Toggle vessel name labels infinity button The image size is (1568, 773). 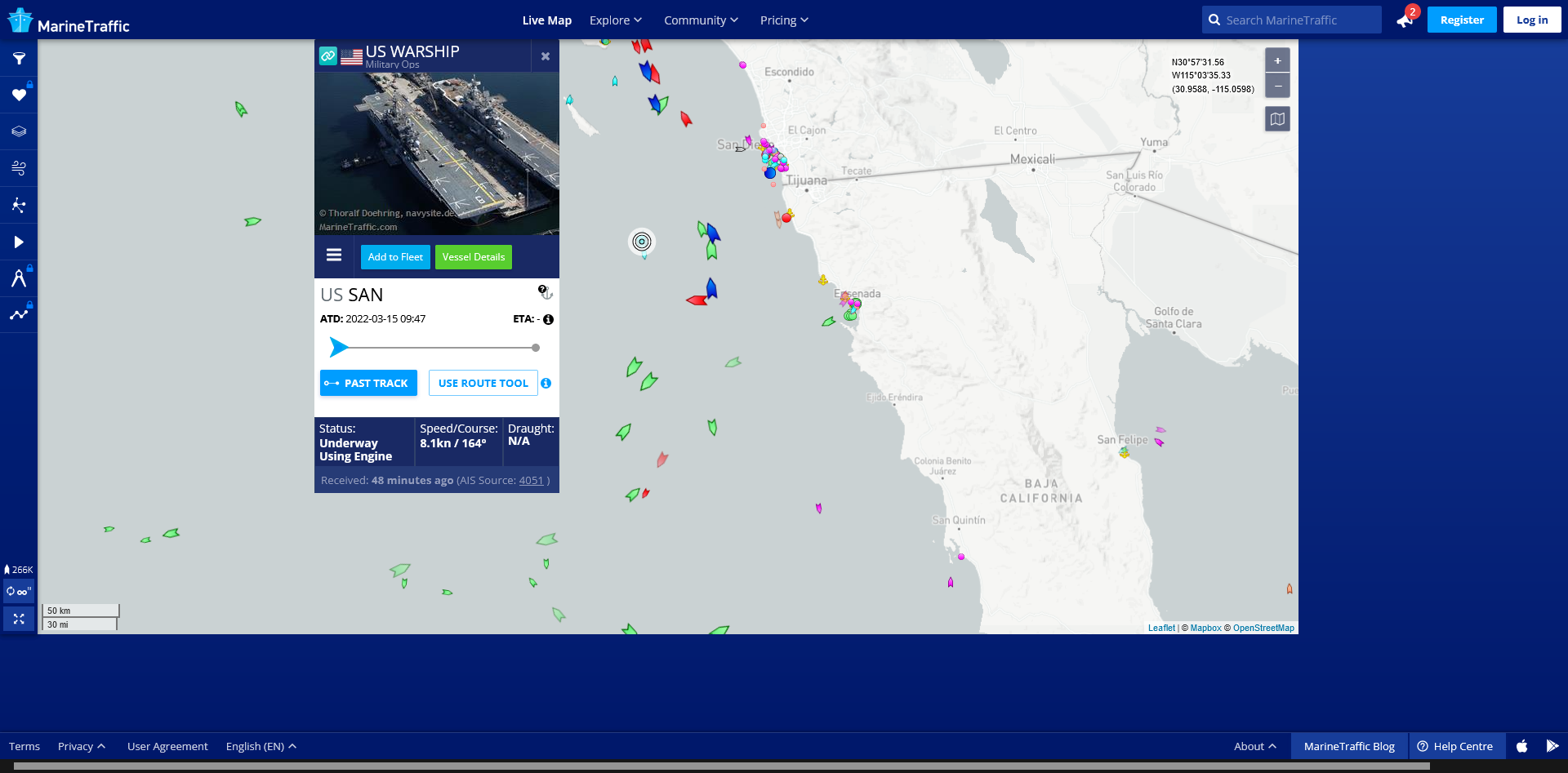click(x=19, y=591)
